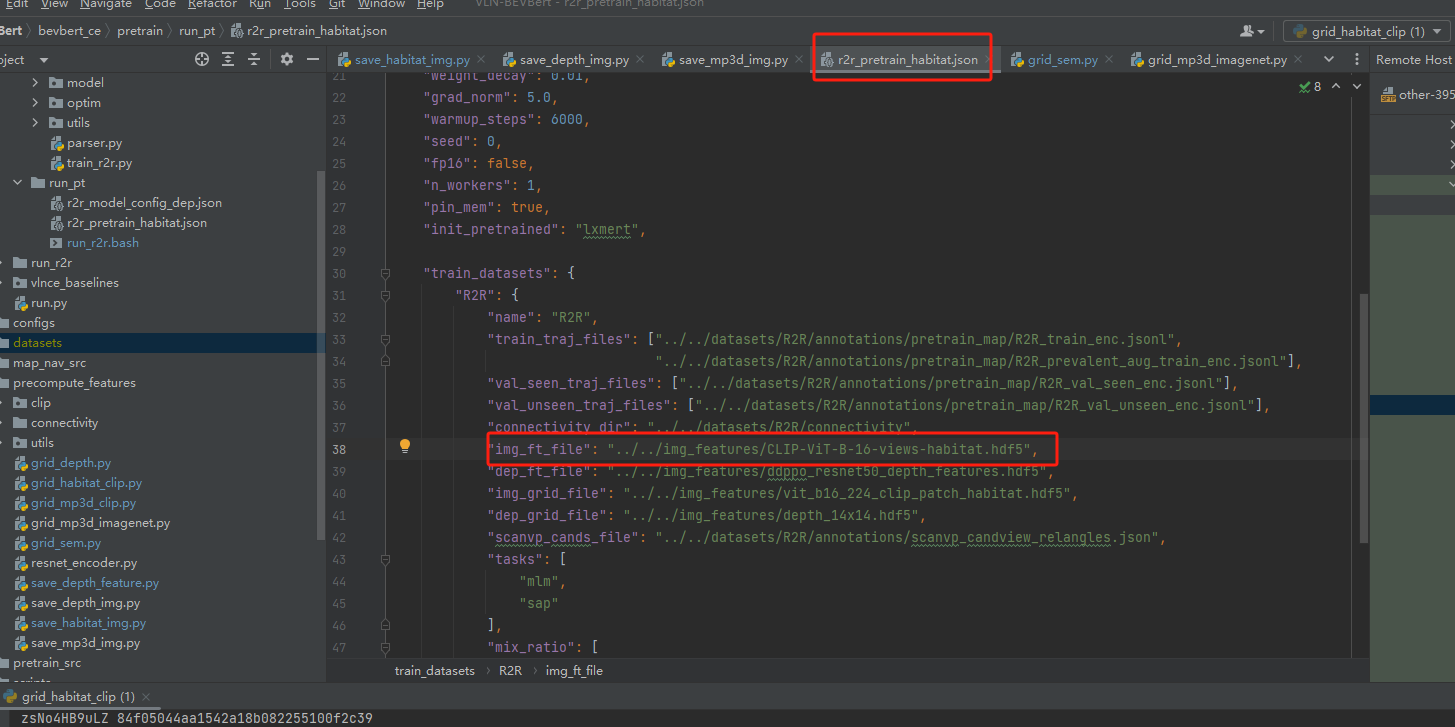Select scroll from source icon in Project toolbar
Screen dimensions: 1455x727
[202, 59]
